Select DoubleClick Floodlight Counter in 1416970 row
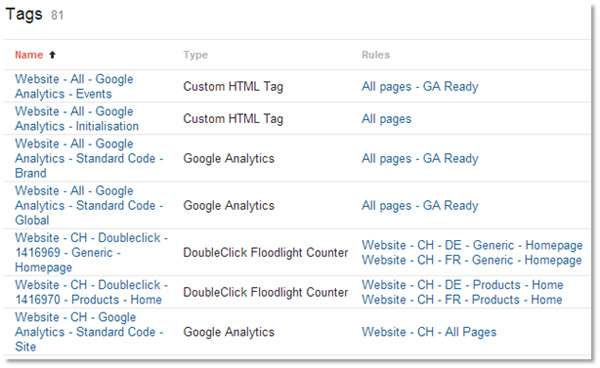 (x=266, y=292)
